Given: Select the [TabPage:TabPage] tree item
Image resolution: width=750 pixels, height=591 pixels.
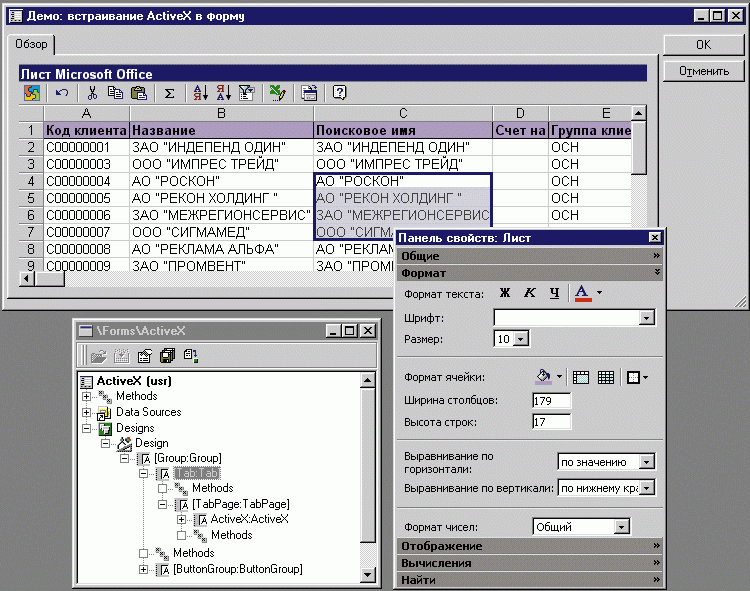Looking at the screenshot, I should (241, 504).
